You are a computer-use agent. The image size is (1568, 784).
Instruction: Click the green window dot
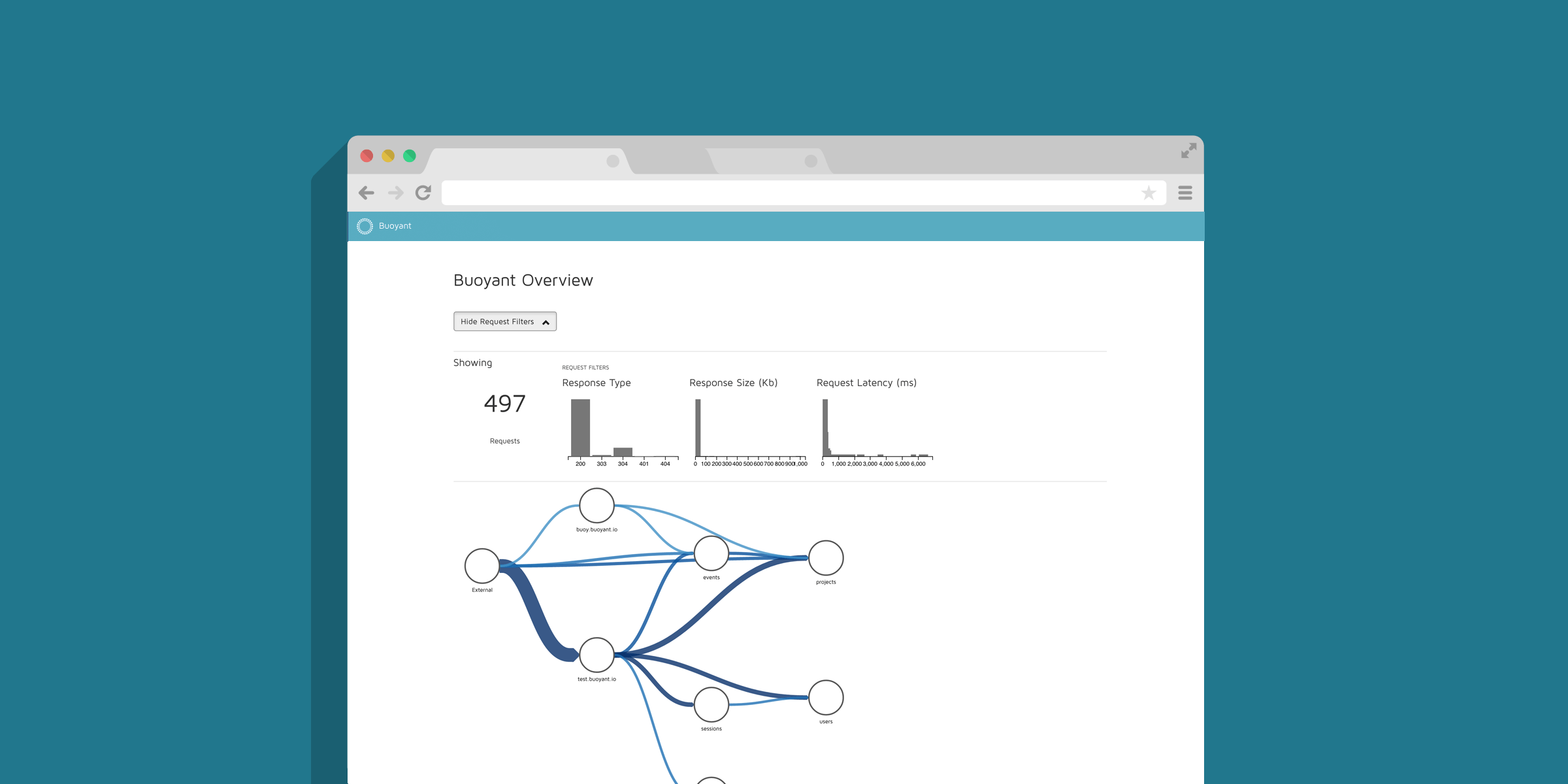410,155
